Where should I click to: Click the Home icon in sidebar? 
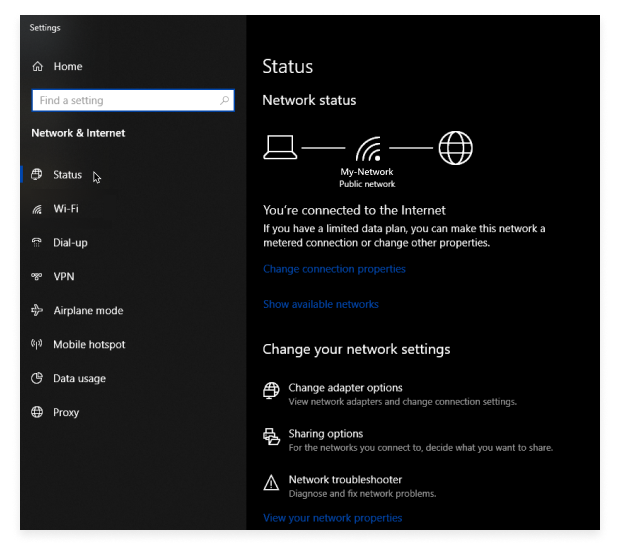[x=38, y=67]
